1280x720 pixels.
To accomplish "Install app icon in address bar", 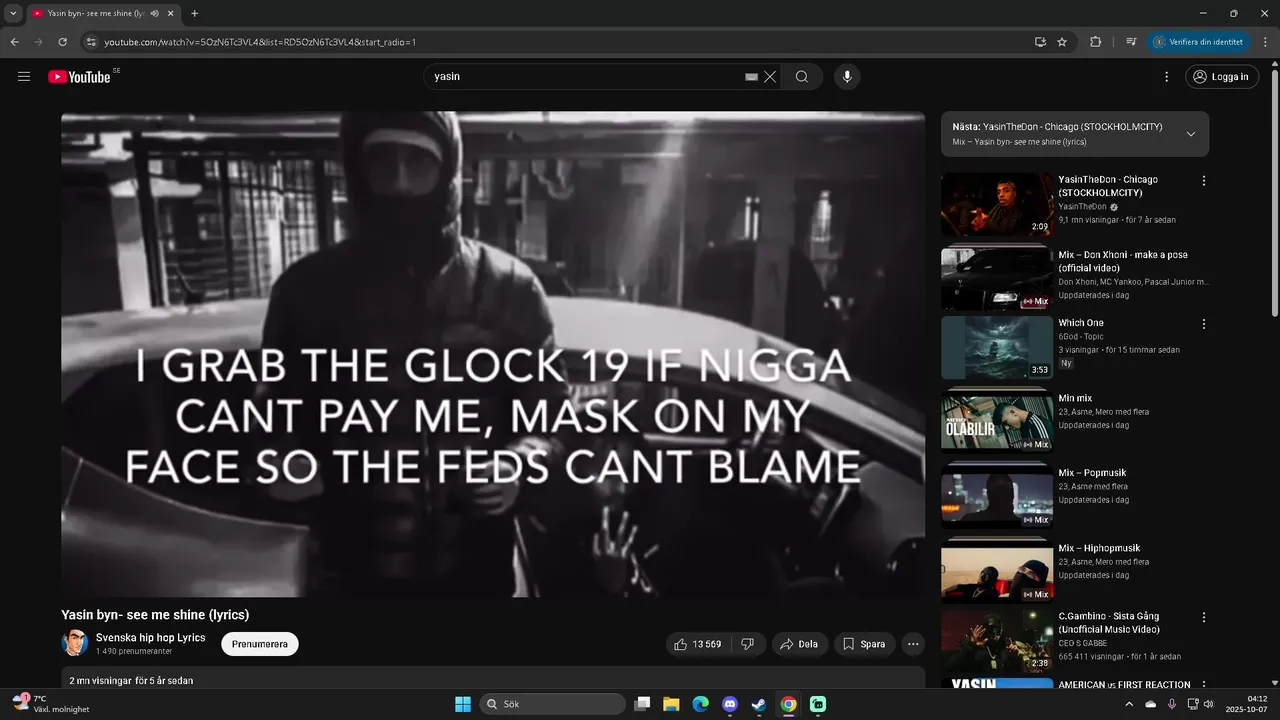I will pyautogui.click(x=1040, y=42).
